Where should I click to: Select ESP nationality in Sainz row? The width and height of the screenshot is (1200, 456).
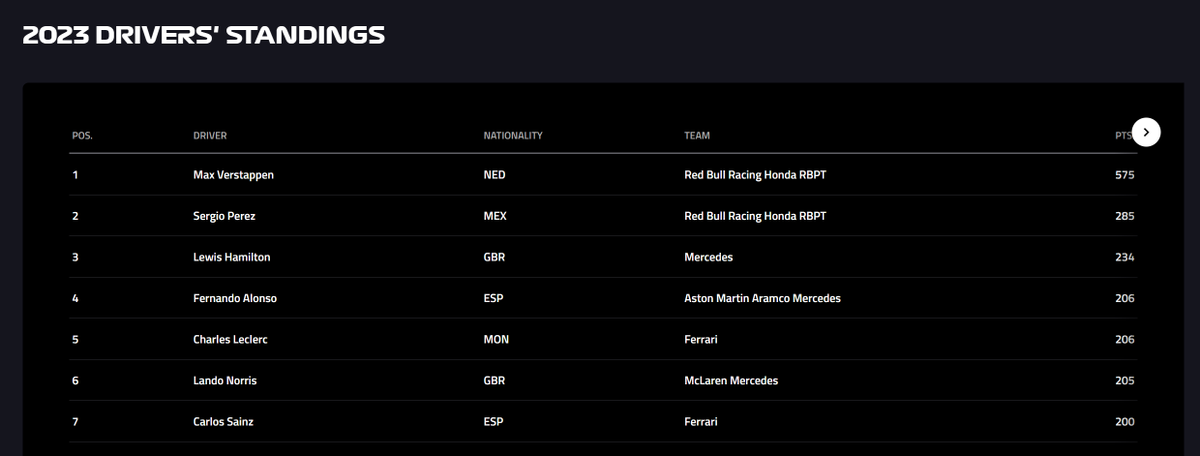(495, 421)
